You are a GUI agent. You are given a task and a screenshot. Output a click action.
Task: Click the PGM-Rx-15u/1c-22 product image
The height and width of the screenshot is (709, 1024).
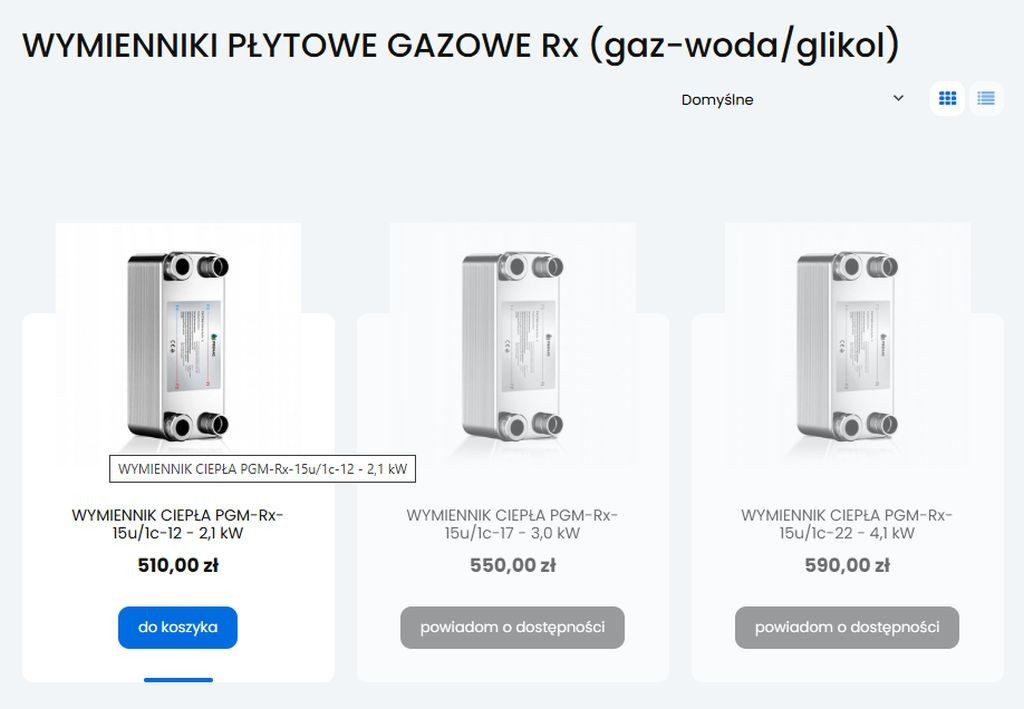point(845,345)
